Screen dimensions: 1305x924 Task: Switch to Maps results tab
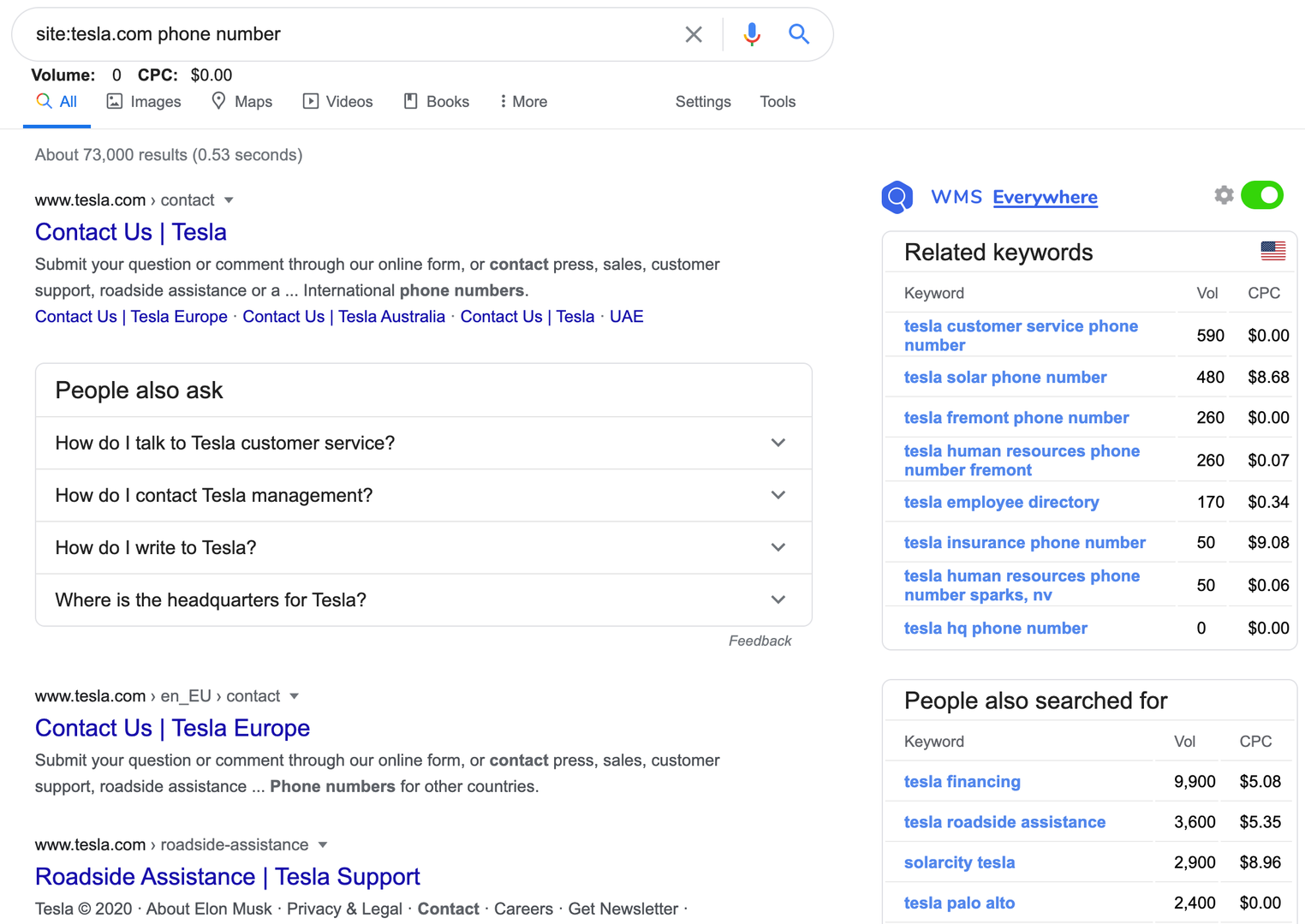click(242, 102)
